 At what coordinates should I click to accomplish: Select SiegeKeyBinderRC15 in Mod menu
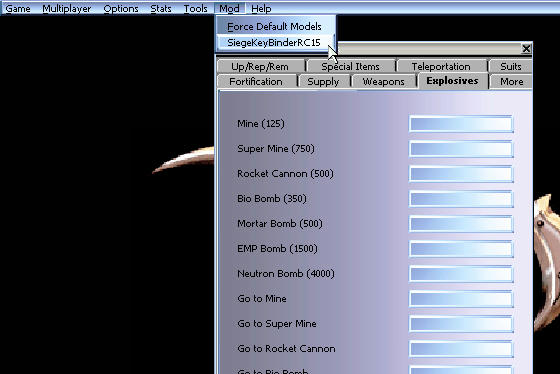274,43
